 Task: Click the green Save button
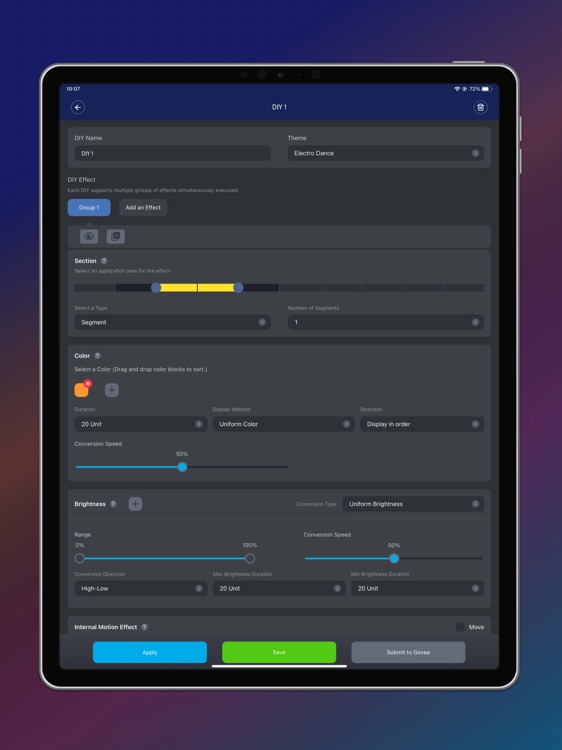click(x=279, y=652)
